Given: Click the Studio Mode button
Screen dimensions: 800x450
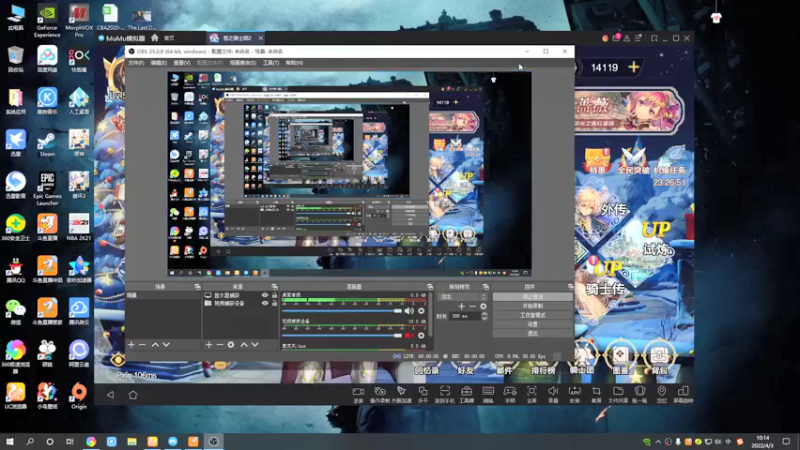Looking at the screenshot, I should [x=532, y=315].
